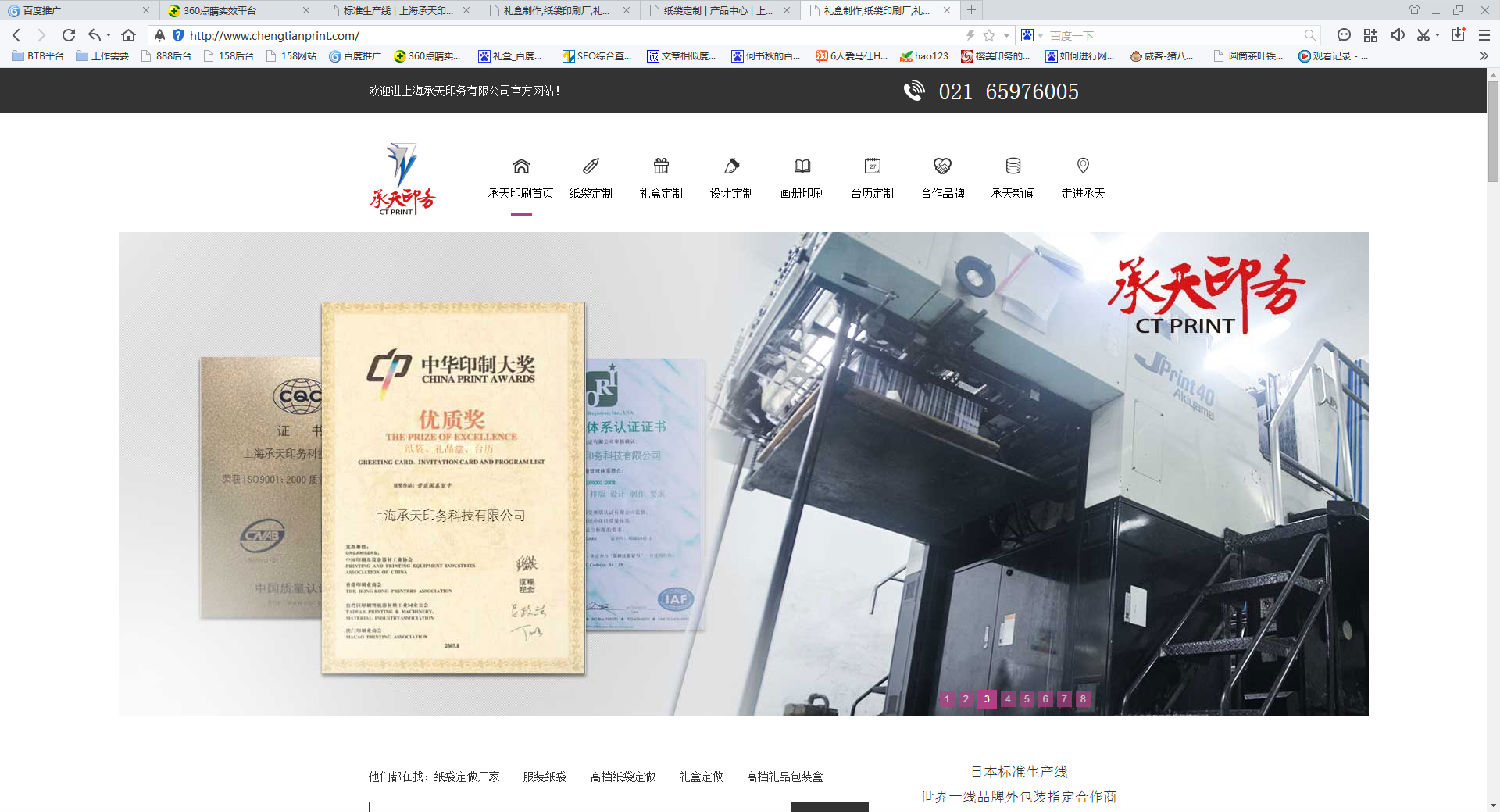Screen dimensions: 1500x812
Task: Click the 服装纸袋 hot search link
Action: (x=545, y=776)
